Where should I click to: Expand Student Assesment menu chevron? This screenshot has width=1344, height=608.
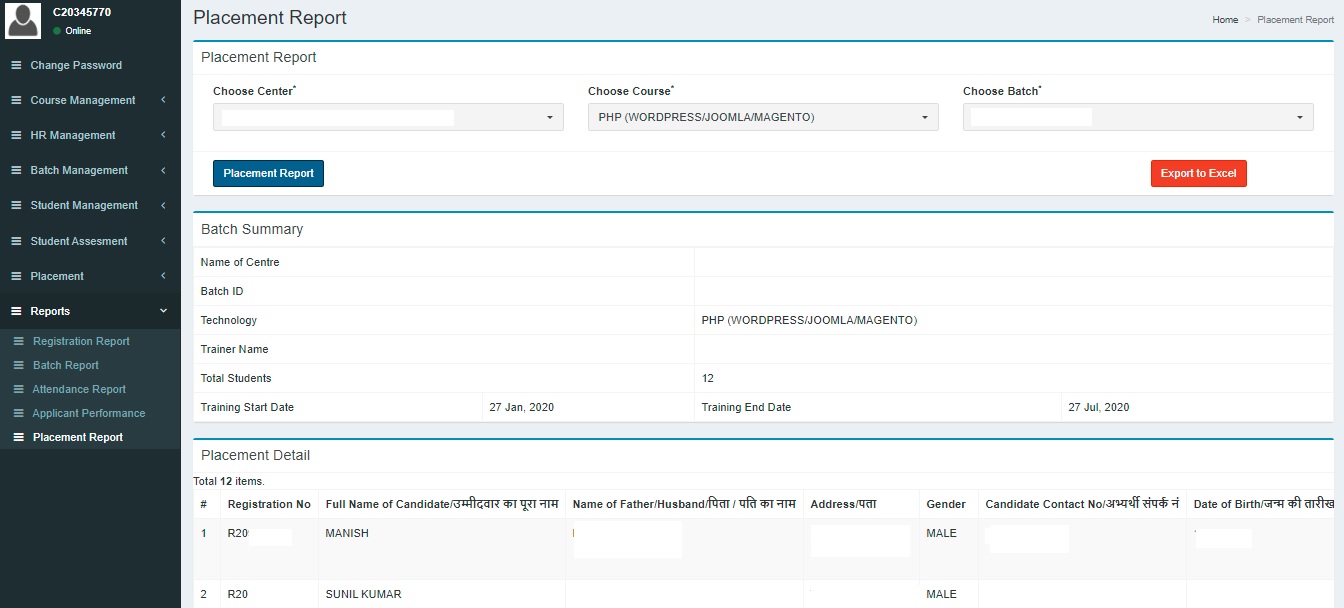(163, 241)
